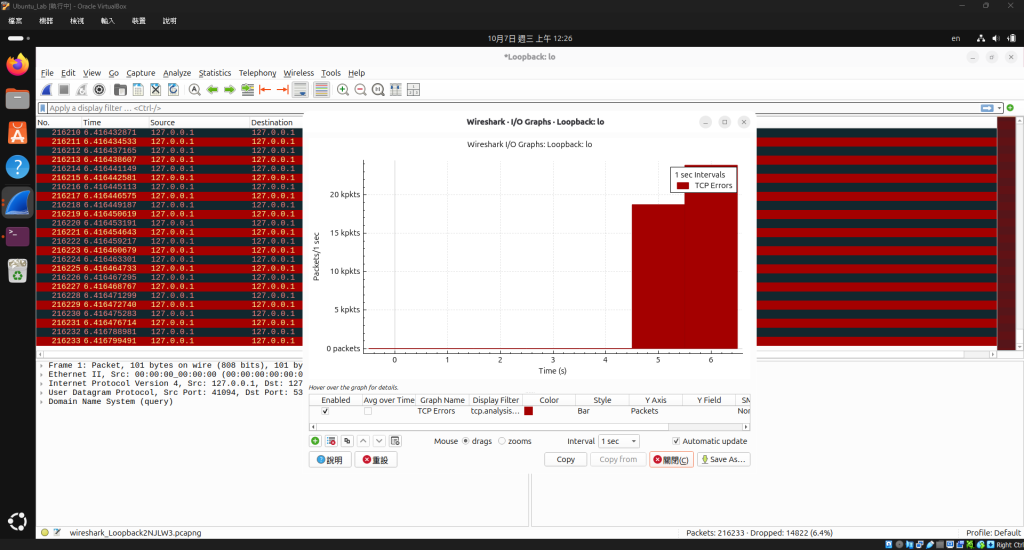The width and height of the screenshot is (1024, 550).
Task: Open the Wireless menu
Action: [298, 73]
